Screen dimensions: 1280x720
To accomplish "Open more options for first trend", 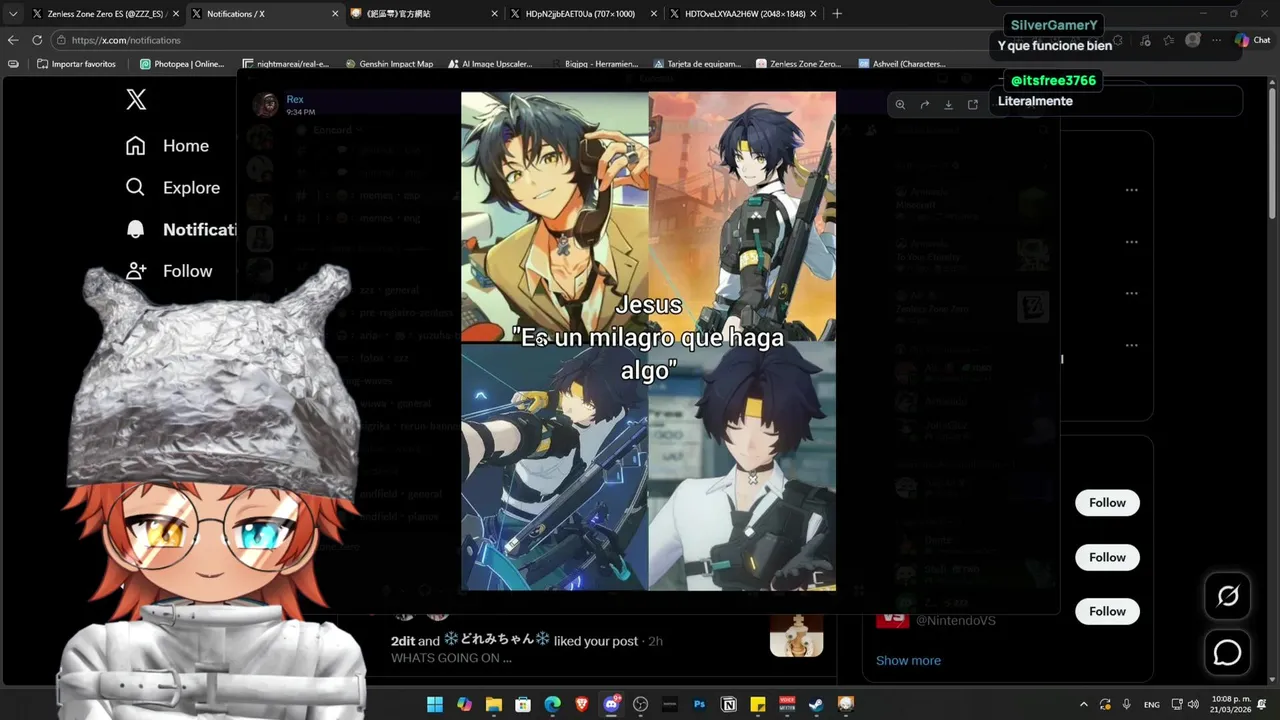I will (x=1131, y=190).
